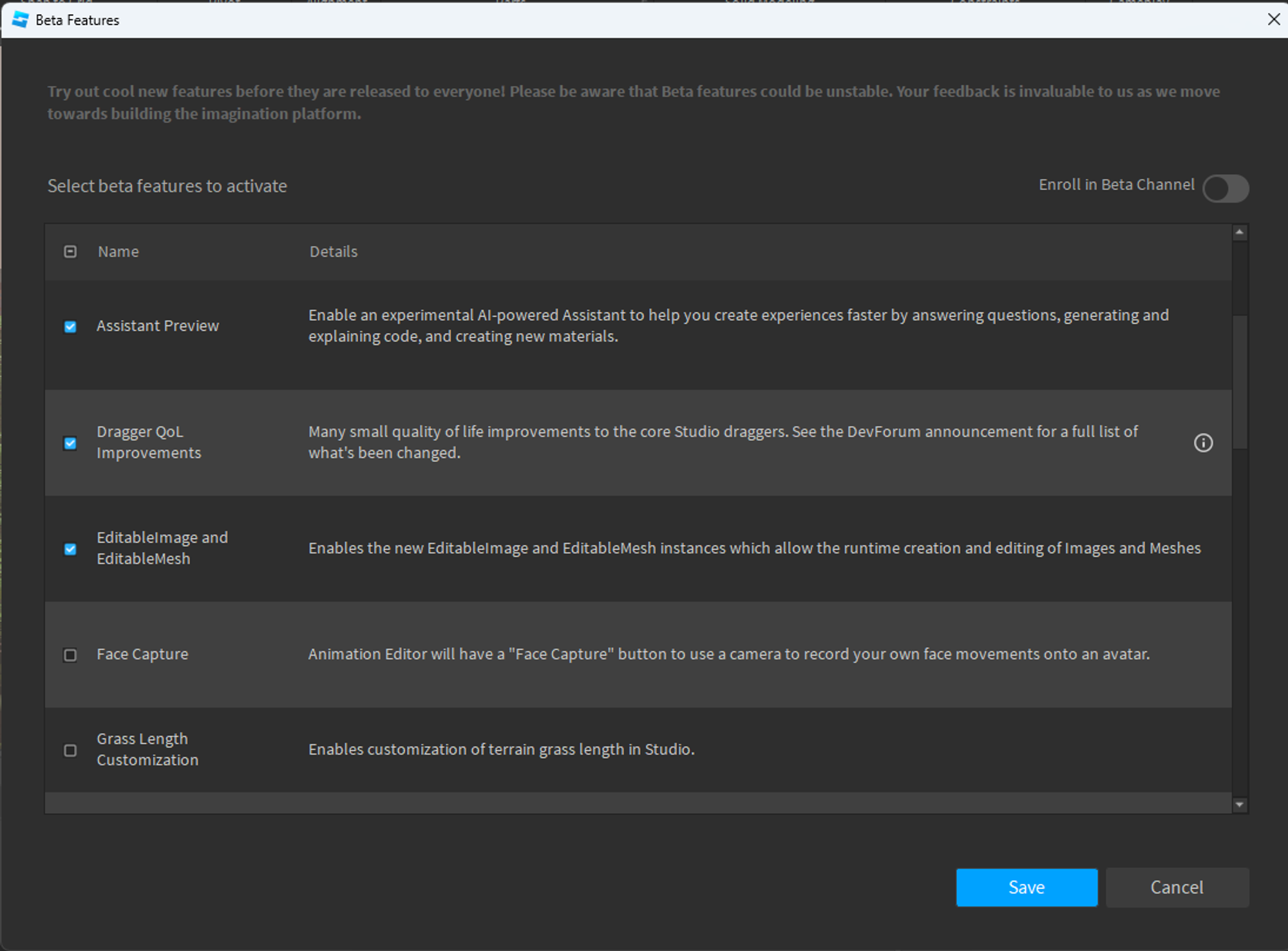Viewport: 1288px width, 951px height.
Task: Click the Face Capture description text
Action: point(729,654)
